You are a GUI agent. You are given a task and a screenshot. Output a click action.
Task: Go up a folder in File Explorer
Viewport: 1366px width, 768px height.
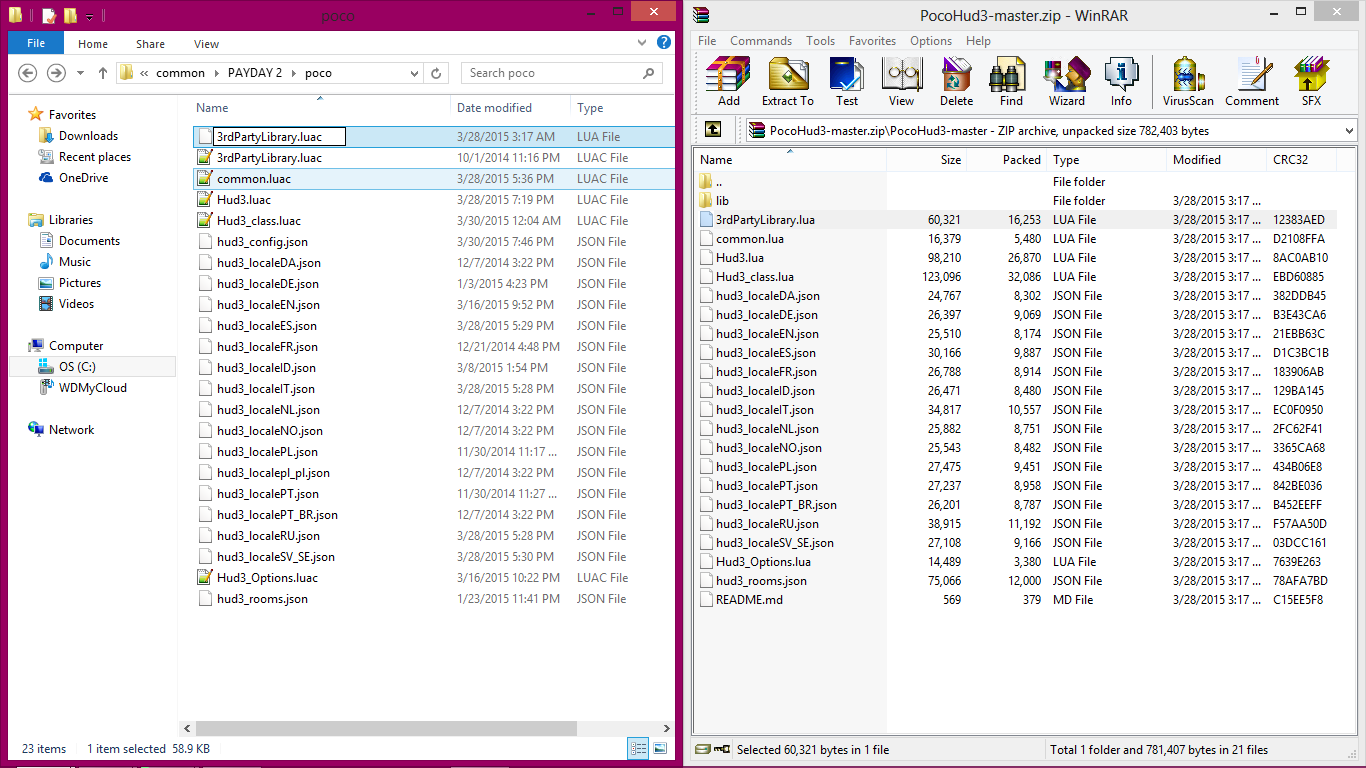[102, 73]
